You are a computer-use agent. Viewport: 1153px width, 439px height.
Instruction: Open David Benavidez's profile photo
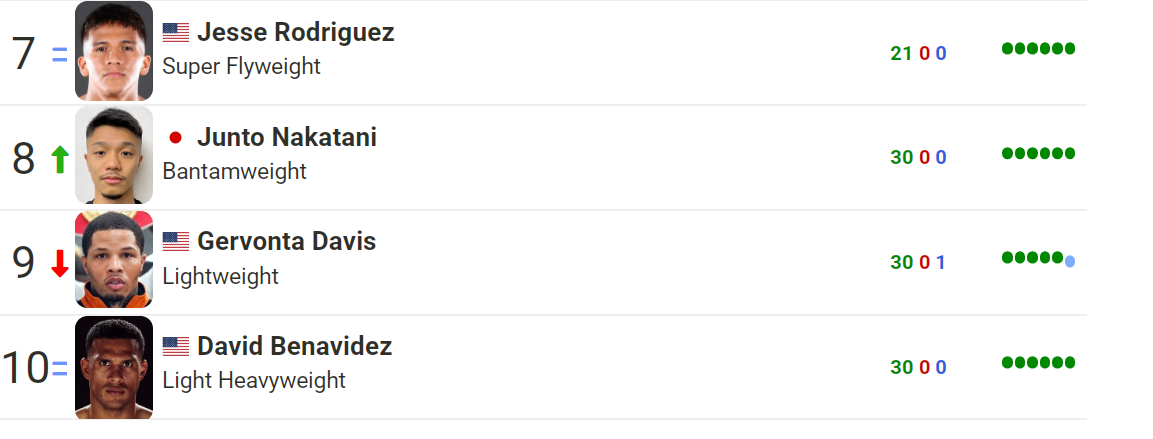[114, 368]
